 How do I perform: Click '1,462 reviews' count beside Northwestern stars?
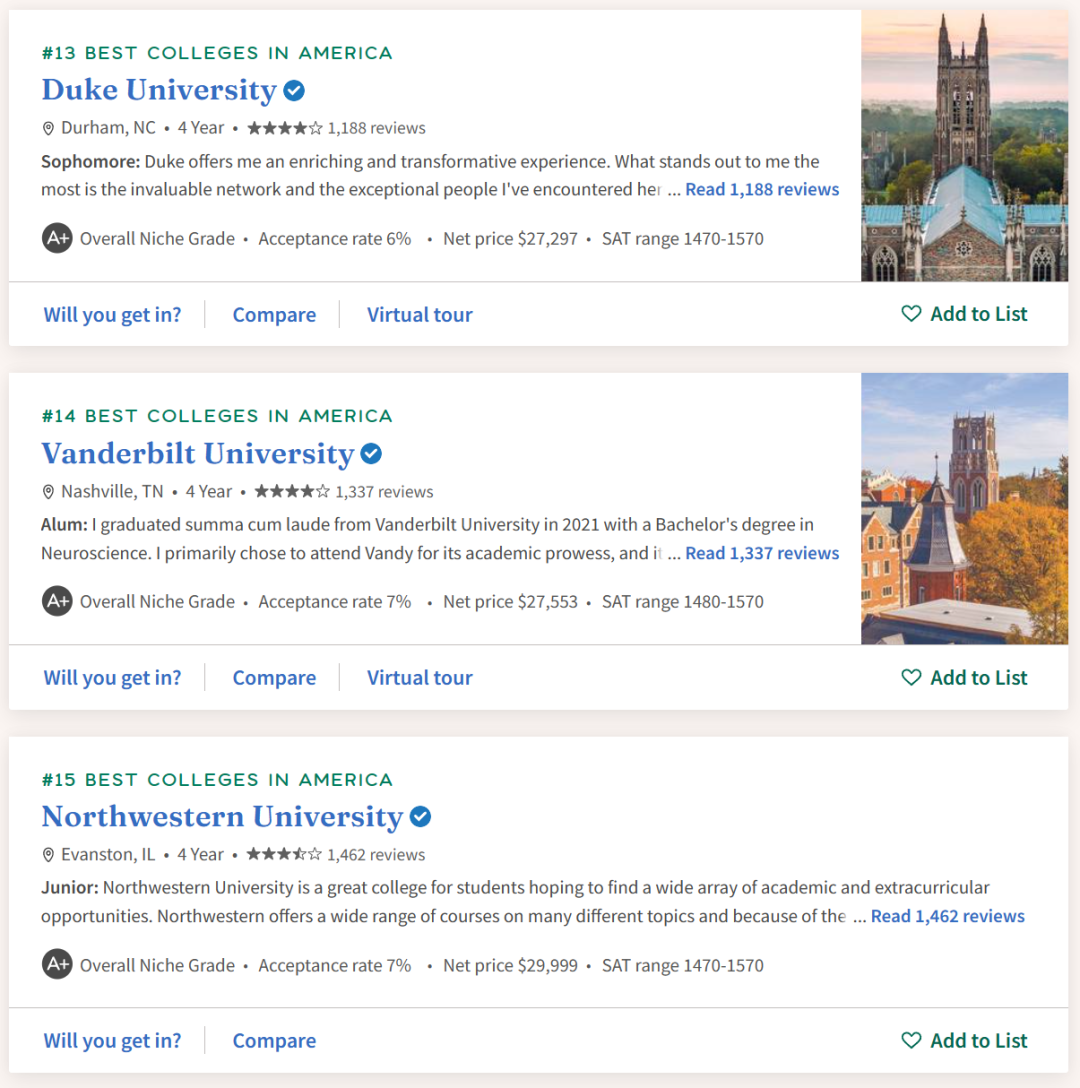click(x=376, y=855)
